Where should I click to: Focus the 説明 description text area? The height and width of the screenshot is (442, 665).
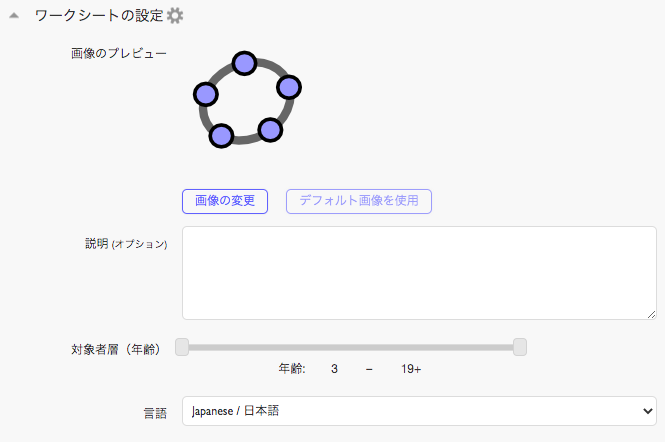point(419,273)
